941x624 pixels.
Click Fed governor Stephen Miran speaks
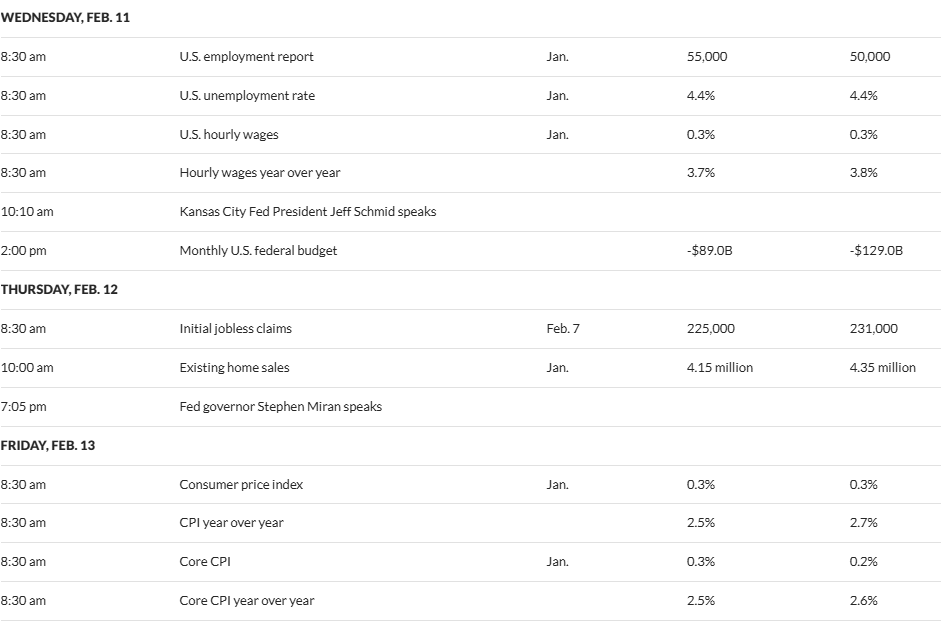tap(280, 407)
